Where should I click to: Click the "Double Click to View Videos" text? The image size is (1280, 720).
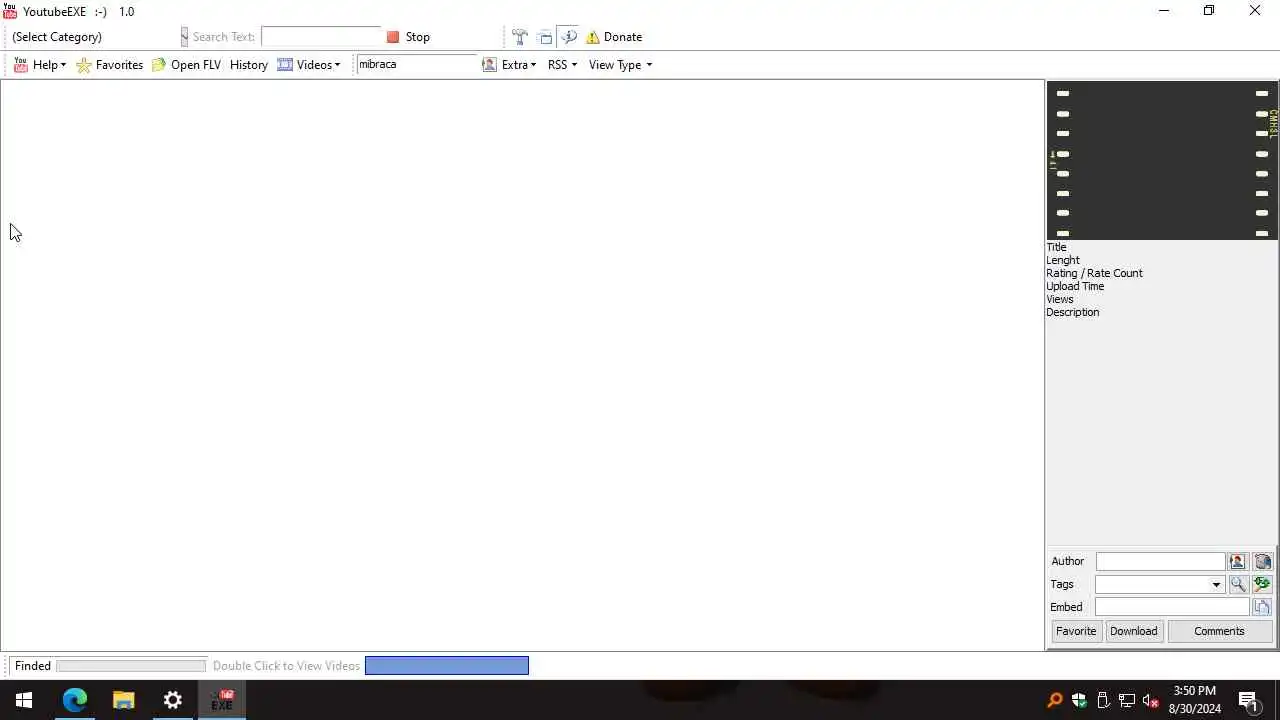click(286, 666)
